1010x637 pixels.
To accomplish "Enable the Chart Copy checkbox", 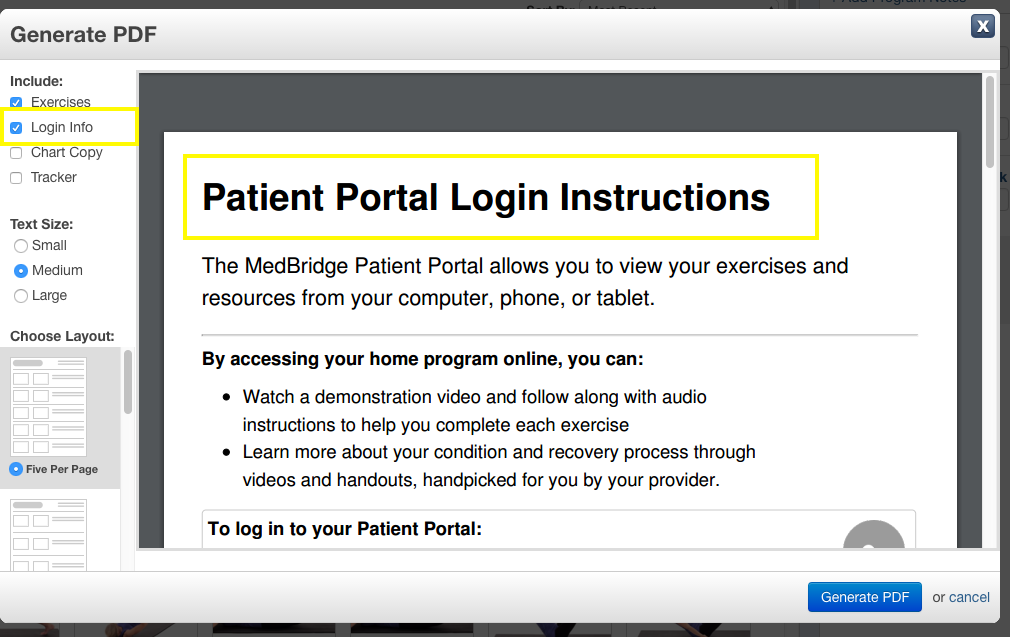I will pyautogui.click(x=16, y=153).
